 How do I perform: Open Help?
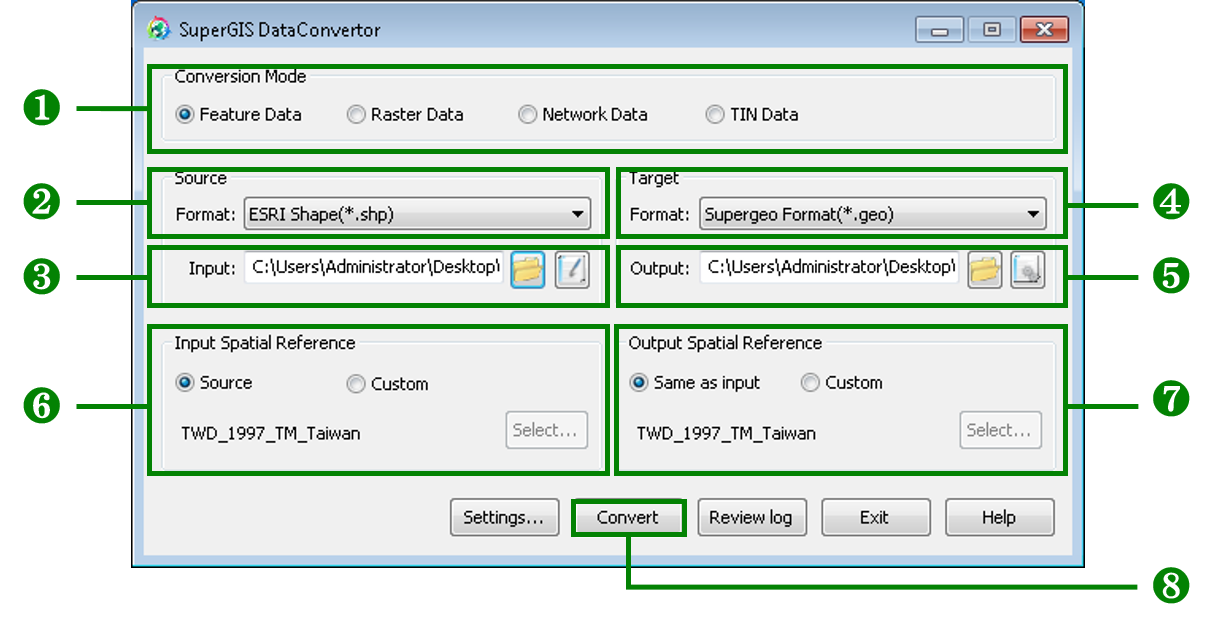tap(999, 518)
